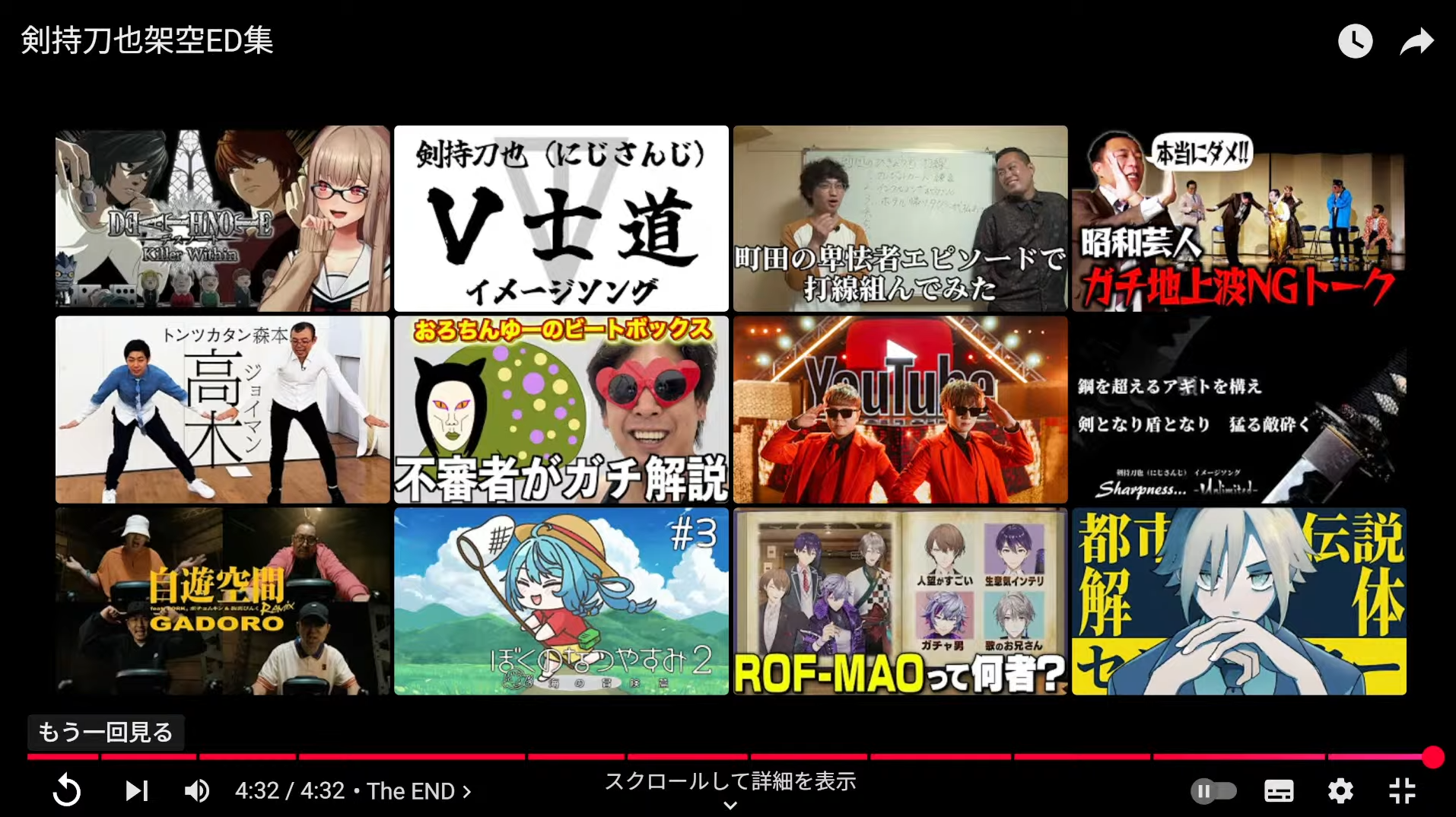Click the Share arrow icon
1456x817 pixels.
coord(1416,42)
